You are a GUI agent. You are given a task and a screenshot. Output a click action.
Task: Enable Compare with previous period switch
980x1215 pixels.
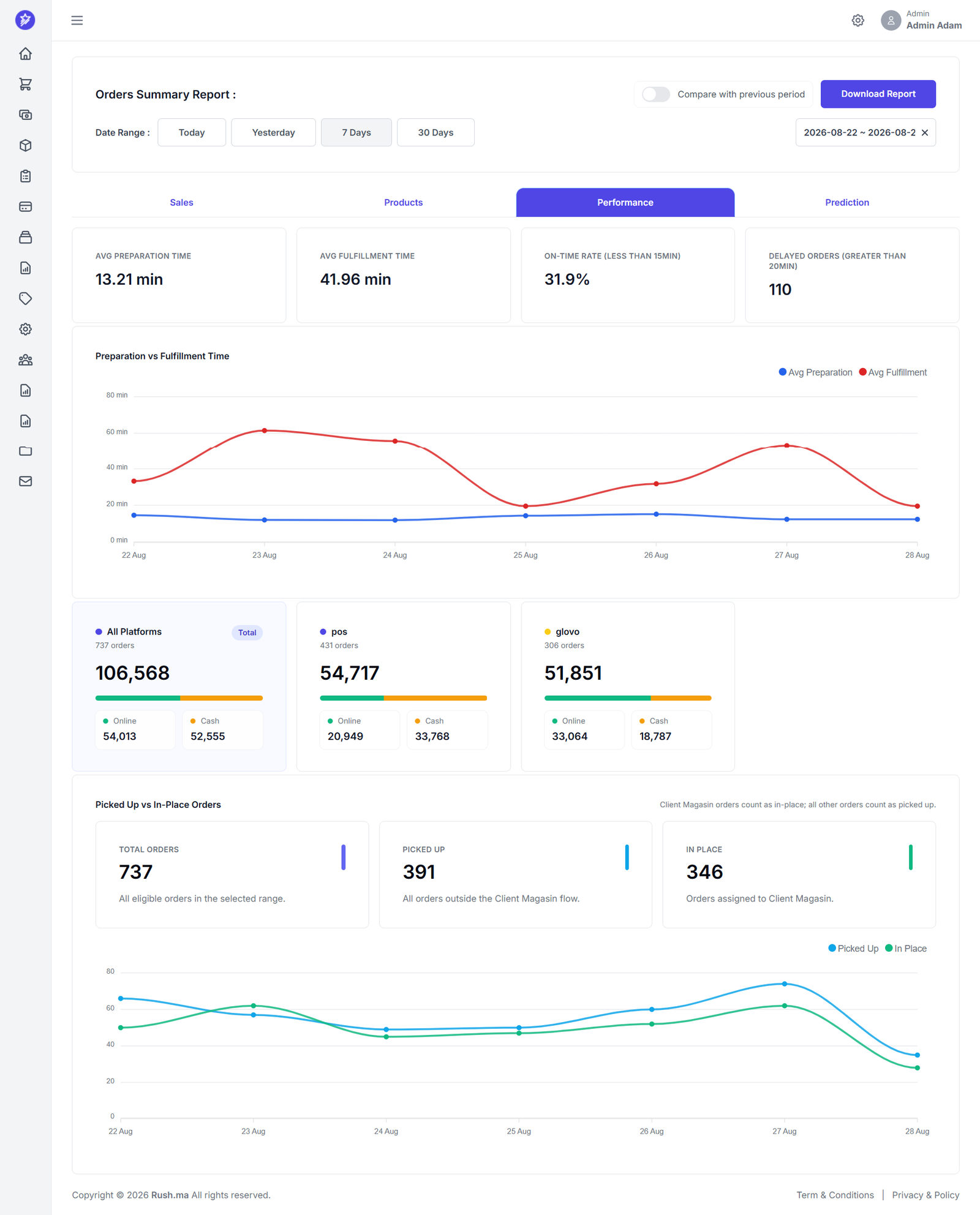tap(656, 94)
